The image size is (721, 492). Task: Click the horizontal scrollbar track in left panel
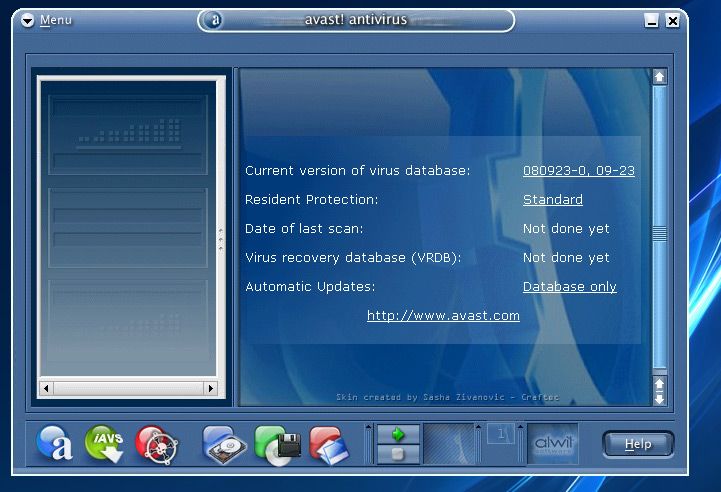128,389
